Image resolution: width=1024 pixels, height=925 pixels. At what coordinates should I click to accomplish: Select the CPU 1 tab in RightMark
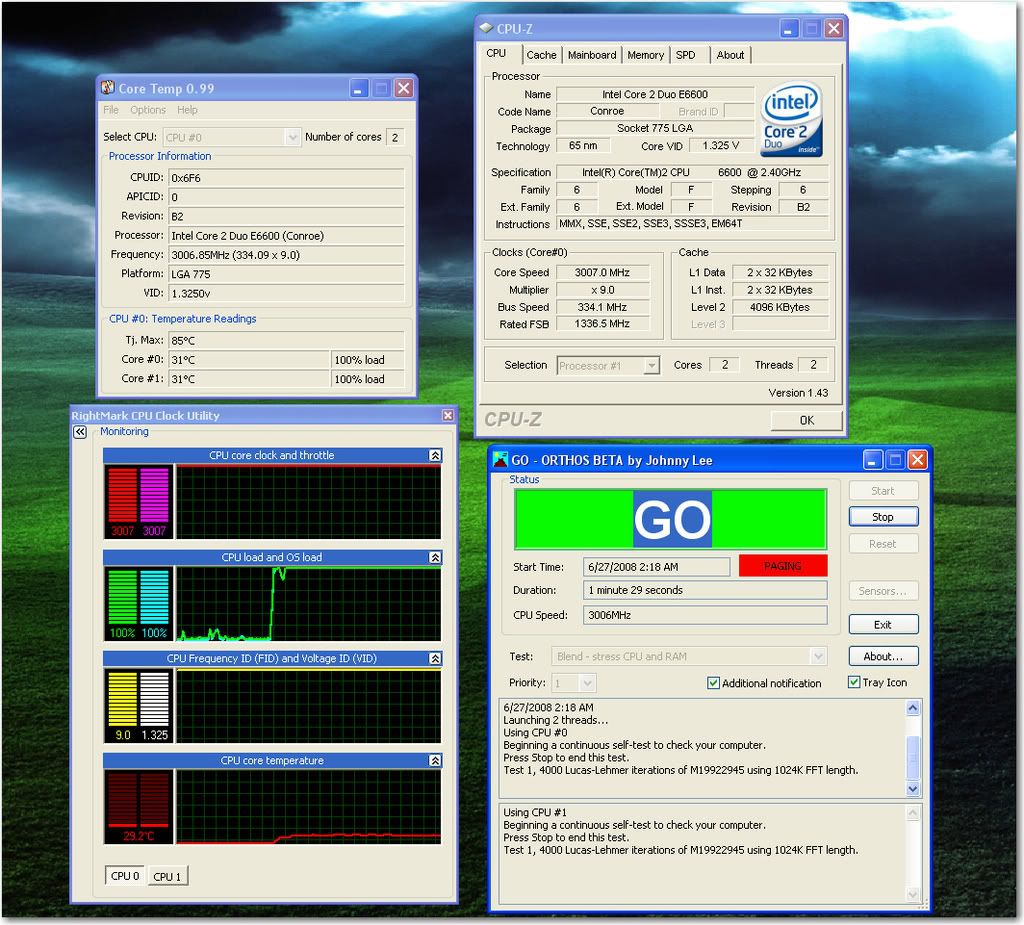pos(167,877)
